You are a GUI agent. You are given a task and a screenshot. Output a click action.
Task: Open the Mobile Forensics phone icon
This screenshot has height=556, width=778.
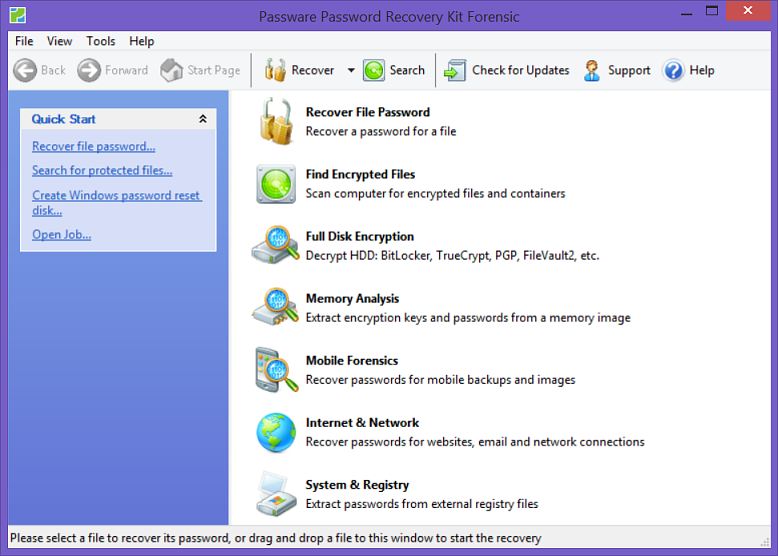(276, 370)
